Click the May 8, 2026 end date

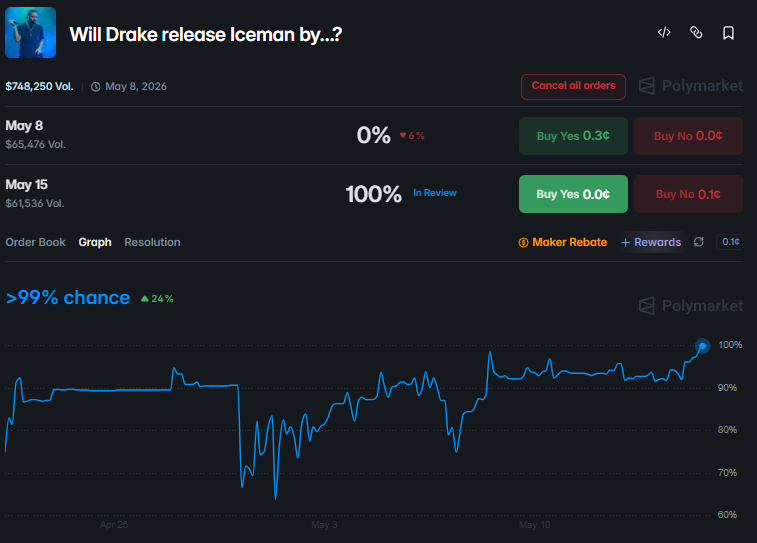136,86
